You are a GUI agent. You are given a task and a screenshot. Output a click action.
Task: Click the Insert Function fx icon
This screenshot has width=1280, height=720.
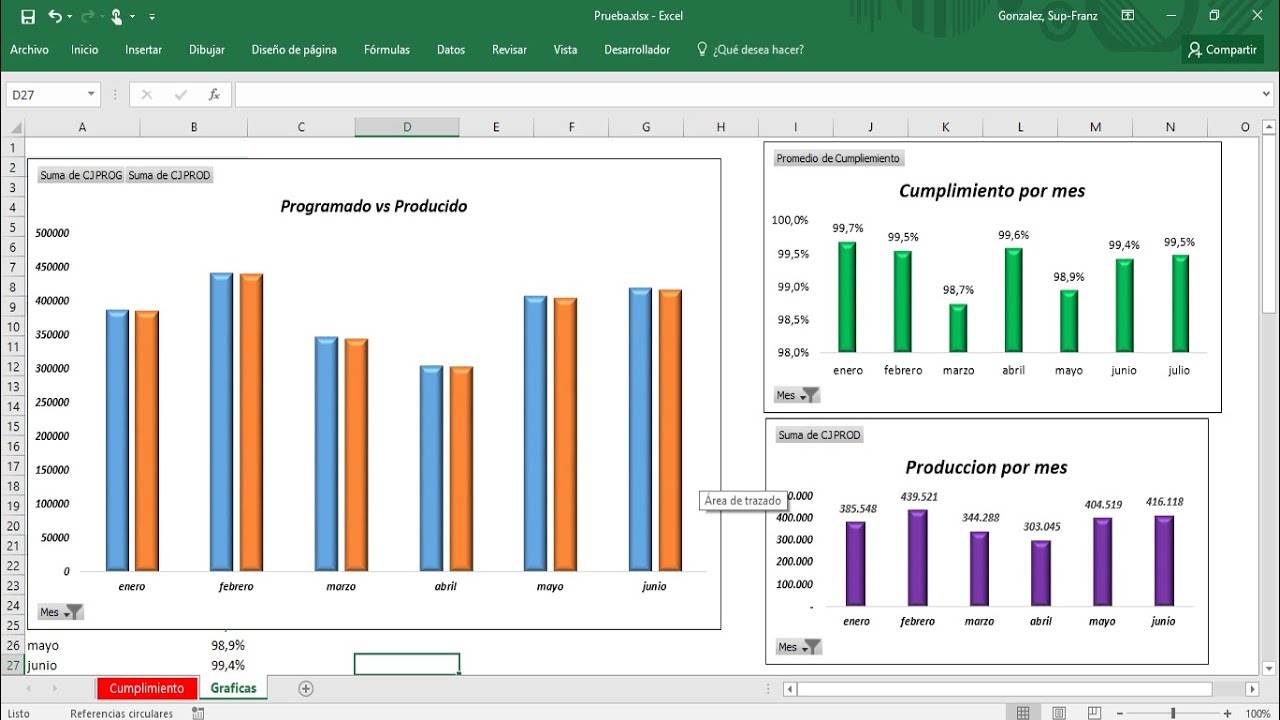click(214, 95)
